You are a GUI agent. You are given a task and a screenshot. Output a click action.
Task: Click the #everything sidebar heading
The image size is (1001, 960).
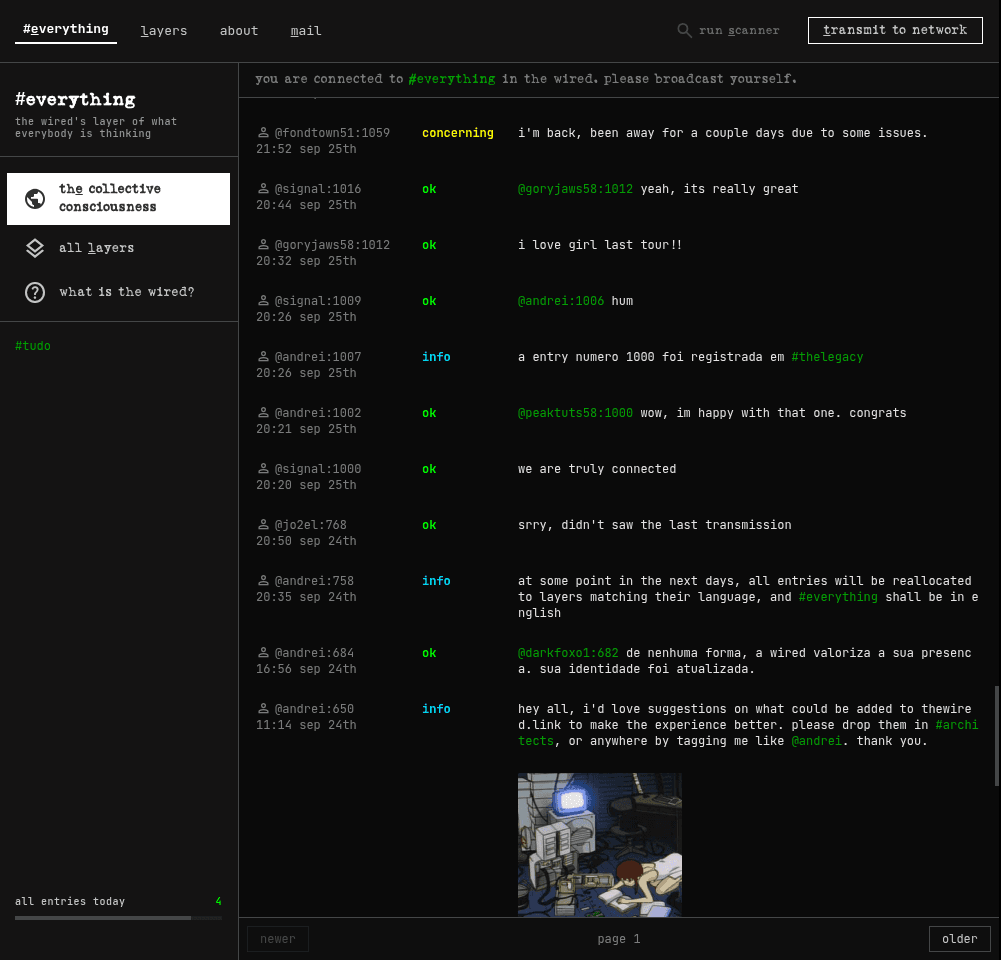[75, 100]
